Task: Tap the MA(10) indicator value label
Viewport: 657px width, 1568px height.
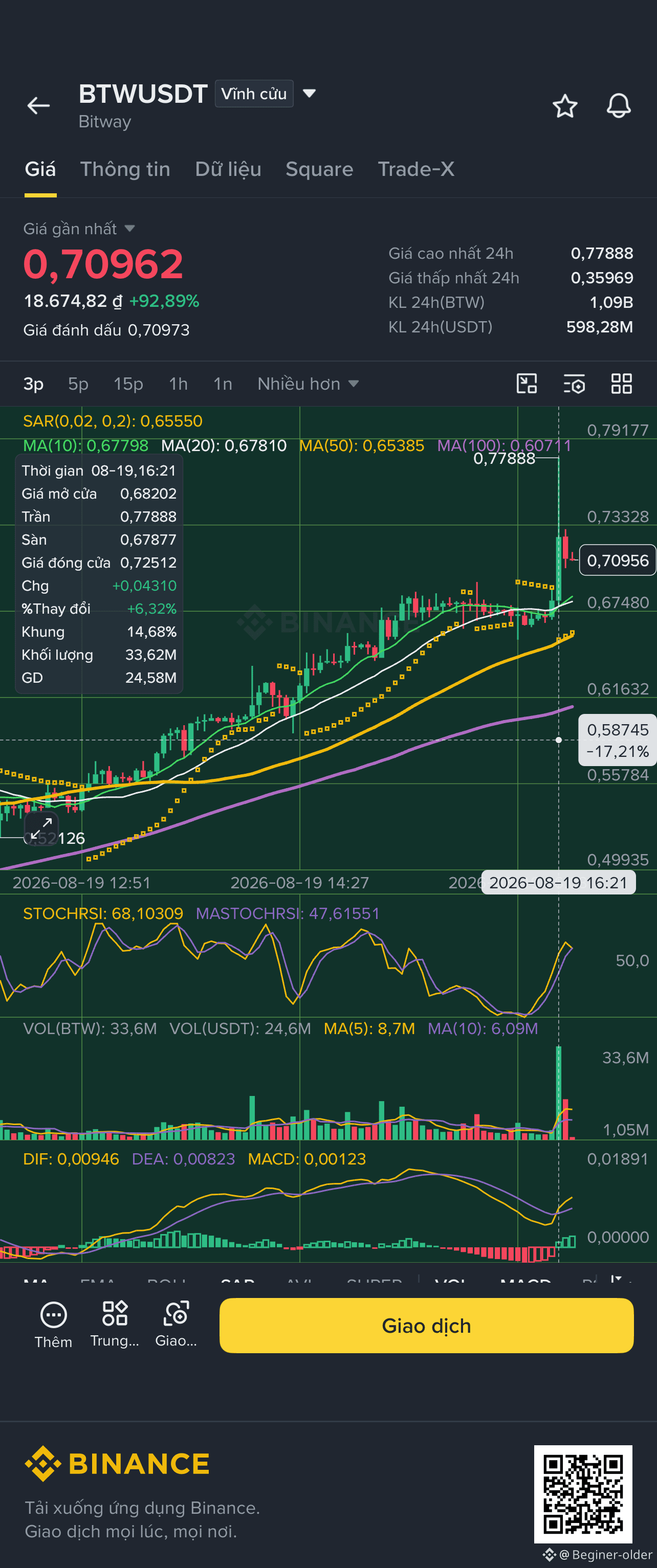Action: tap(85, 445)
